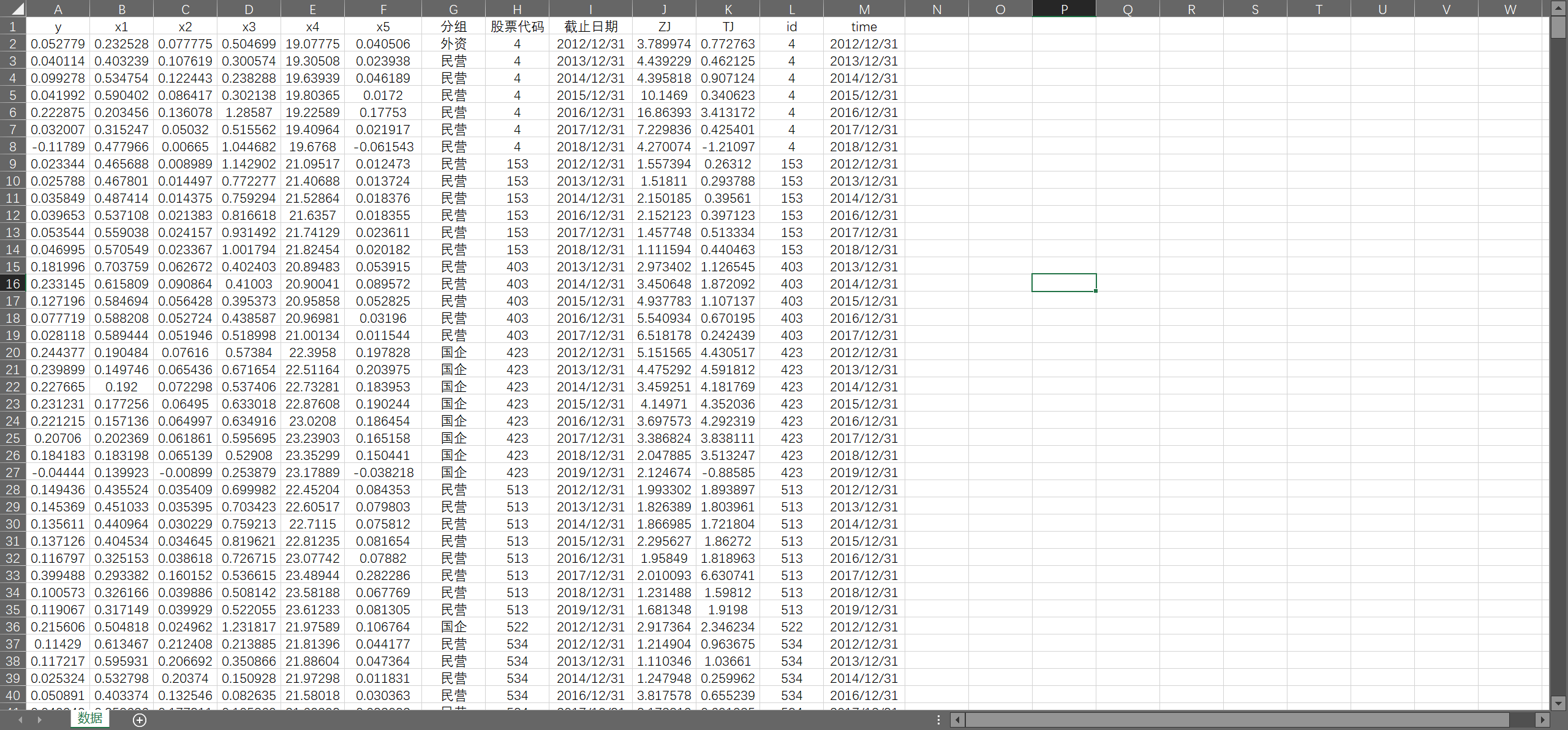Click the tab bar resize dots handle
Image resolution: width=1568 pixels, height=730 pixels.
(x=938, y=720)
